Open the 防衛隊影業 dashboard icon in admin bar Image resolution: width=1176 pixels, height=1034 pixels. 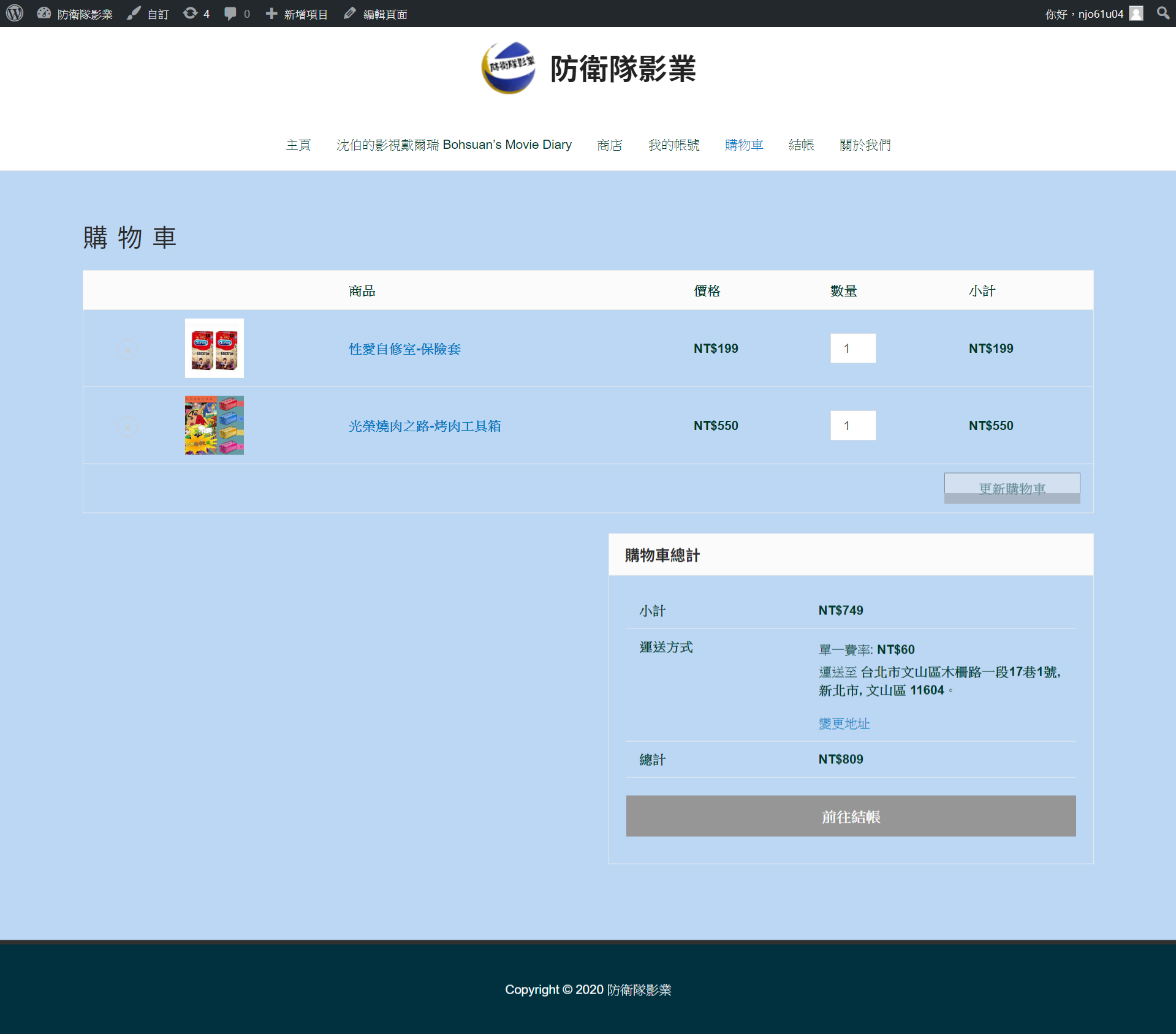(x=44, y=13)
